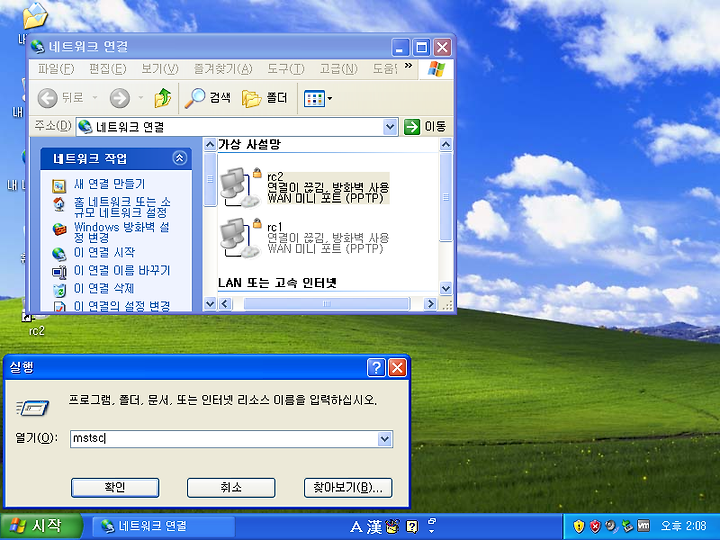Image resolution: width=720 pixels, height=540 pixels.
Task: Click 확인 button in Run dialog
Action: coord(115,488)
